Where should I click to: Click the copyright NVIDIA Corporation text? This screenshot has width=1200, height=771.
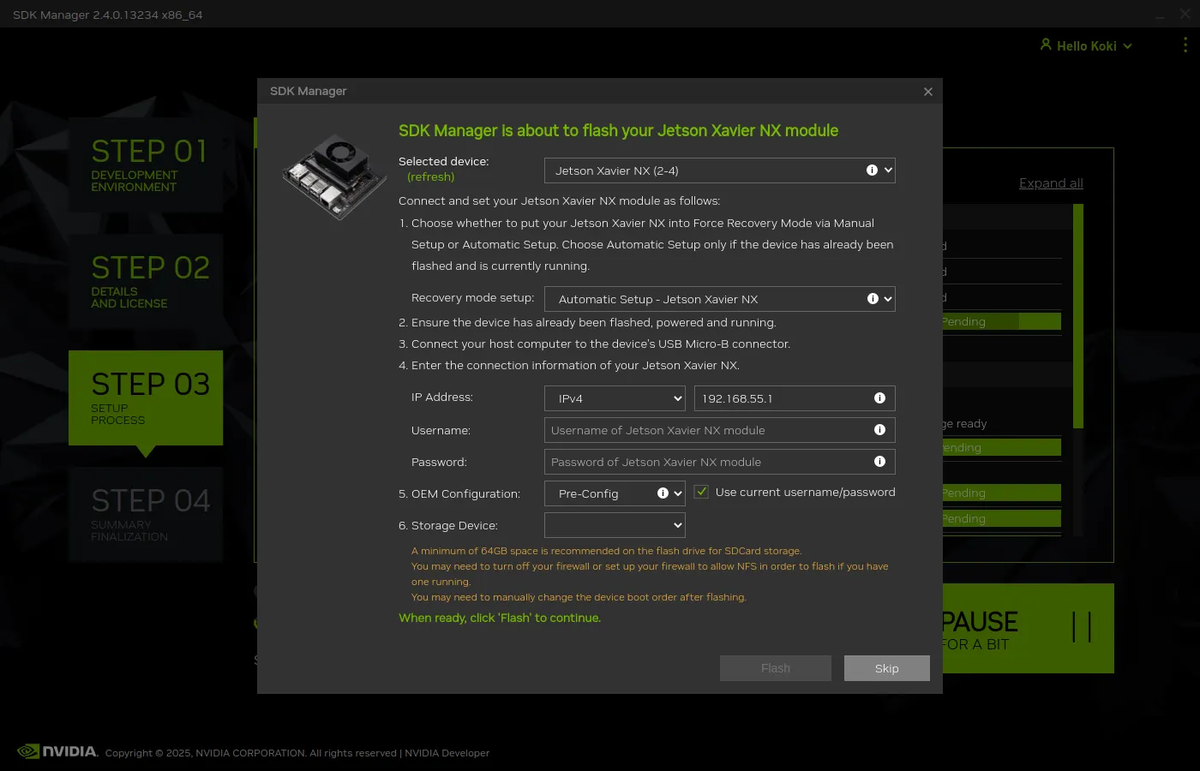tap(251, 753)
